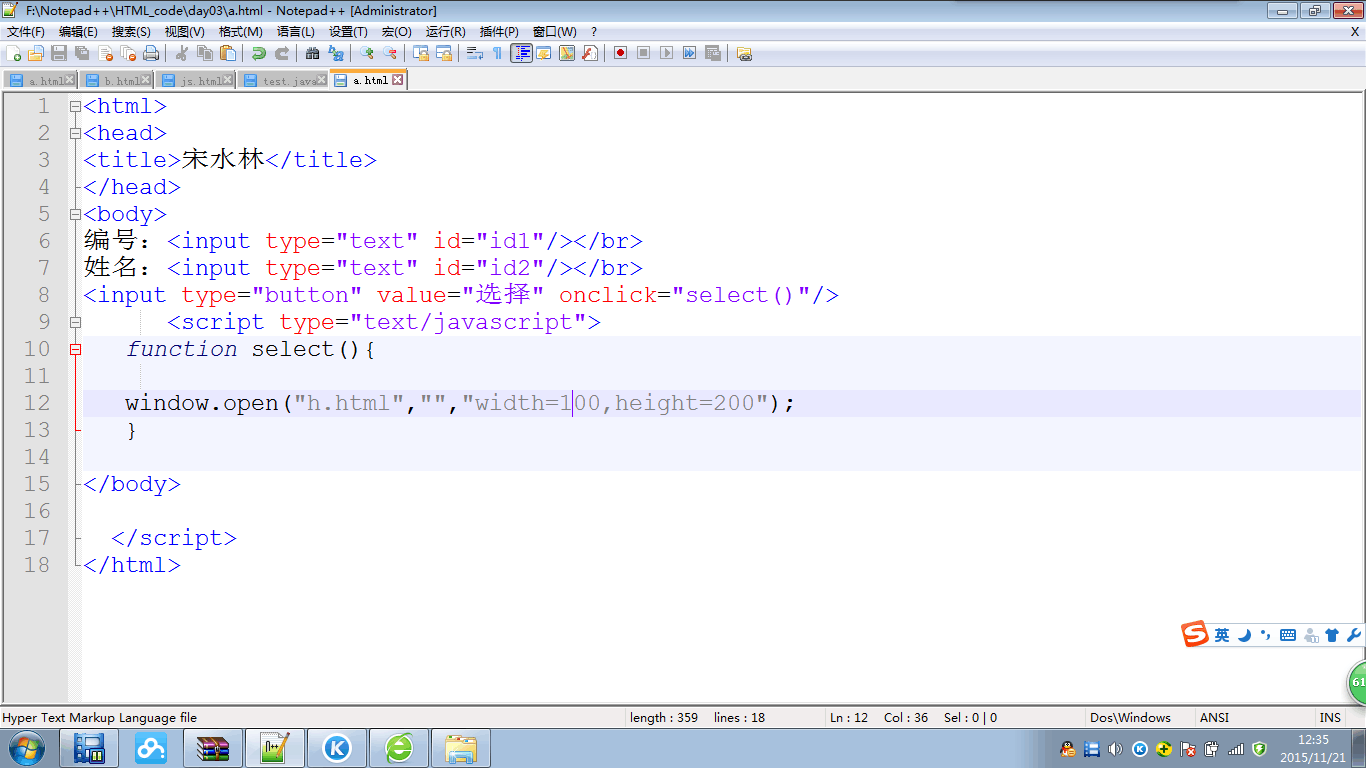This screenshot has width=1366, height=768.
Task: Click the Save All toolbar icon
Action: click(82, 53)
